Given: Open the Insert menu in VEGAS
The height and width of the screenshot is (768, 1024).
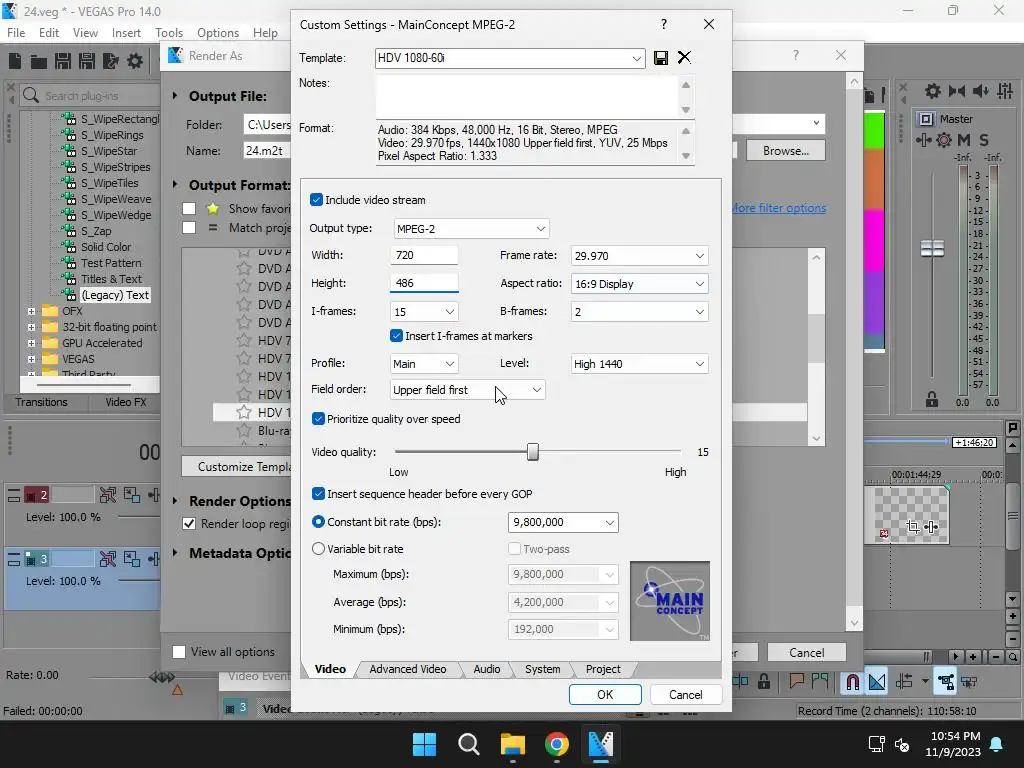Looking at the screenshot, I should tap(126, 33).
